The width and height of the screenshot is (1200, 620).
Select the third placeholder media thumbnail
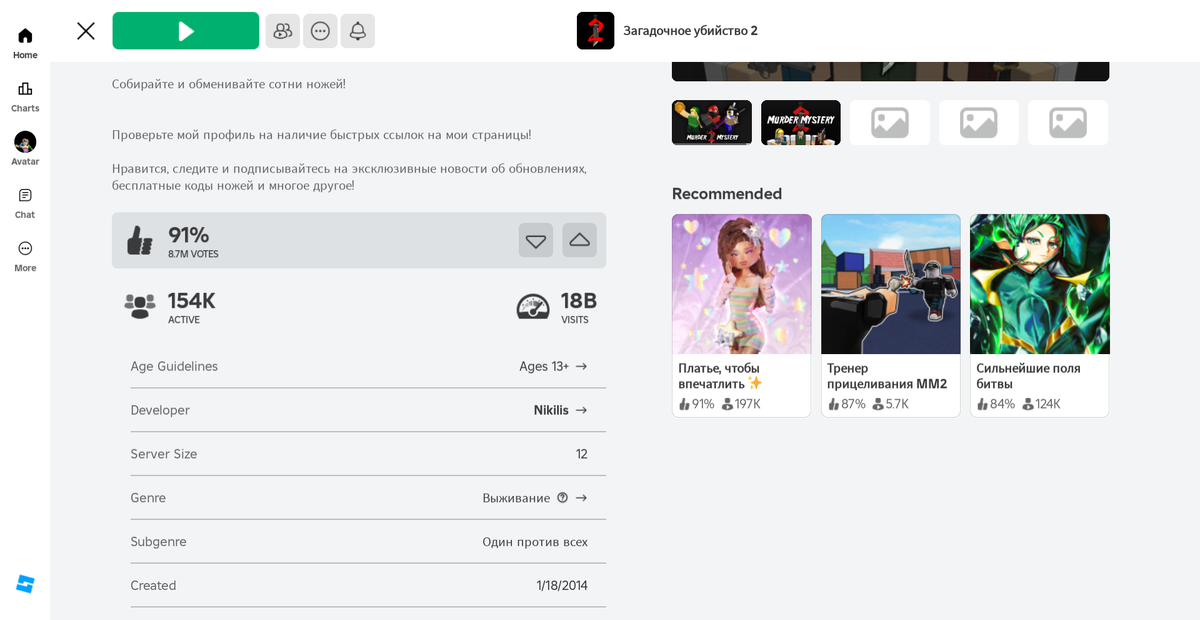click(890, 122)
